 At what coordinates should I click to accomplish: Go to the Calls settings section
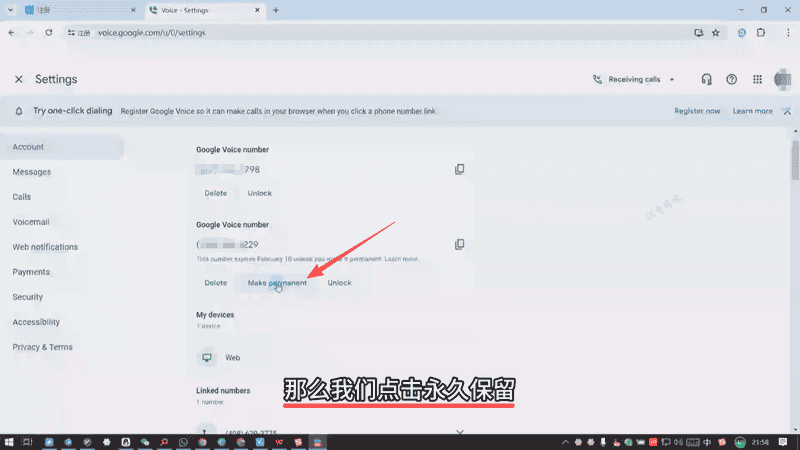click(x=21, y=197)
